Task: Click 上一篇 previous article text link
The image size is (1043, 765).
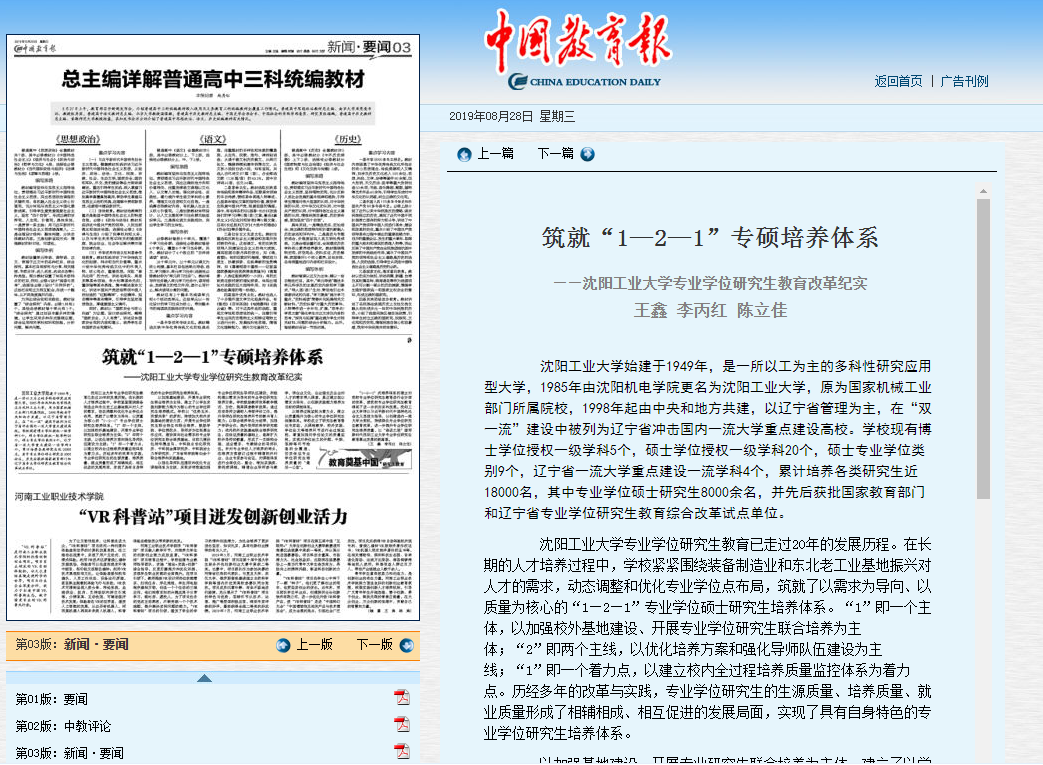Action: click(x=495, y=154)
